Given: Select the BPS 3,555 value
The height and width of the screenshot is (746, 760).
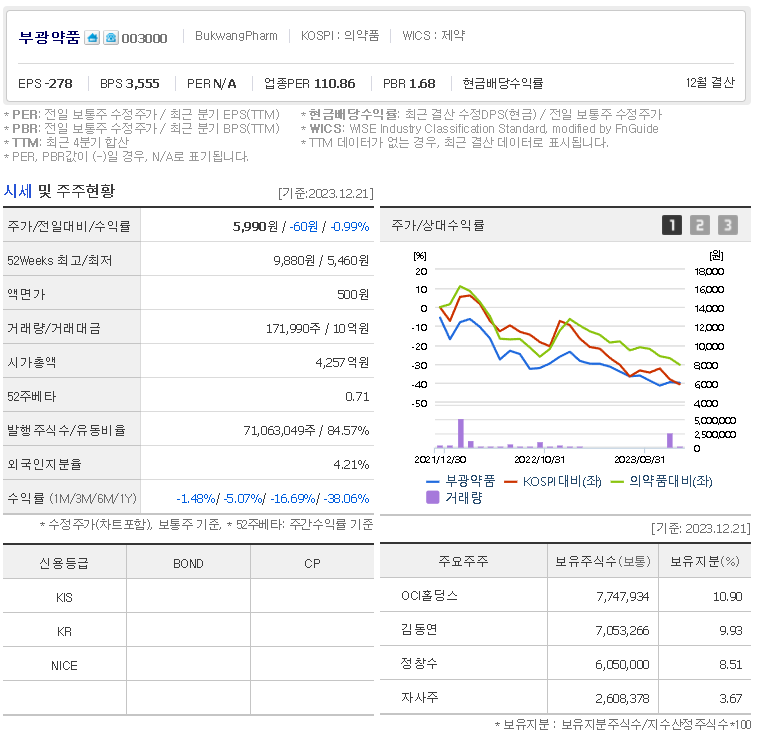Looking at the screenshot, I should click(x=129, y=83).
